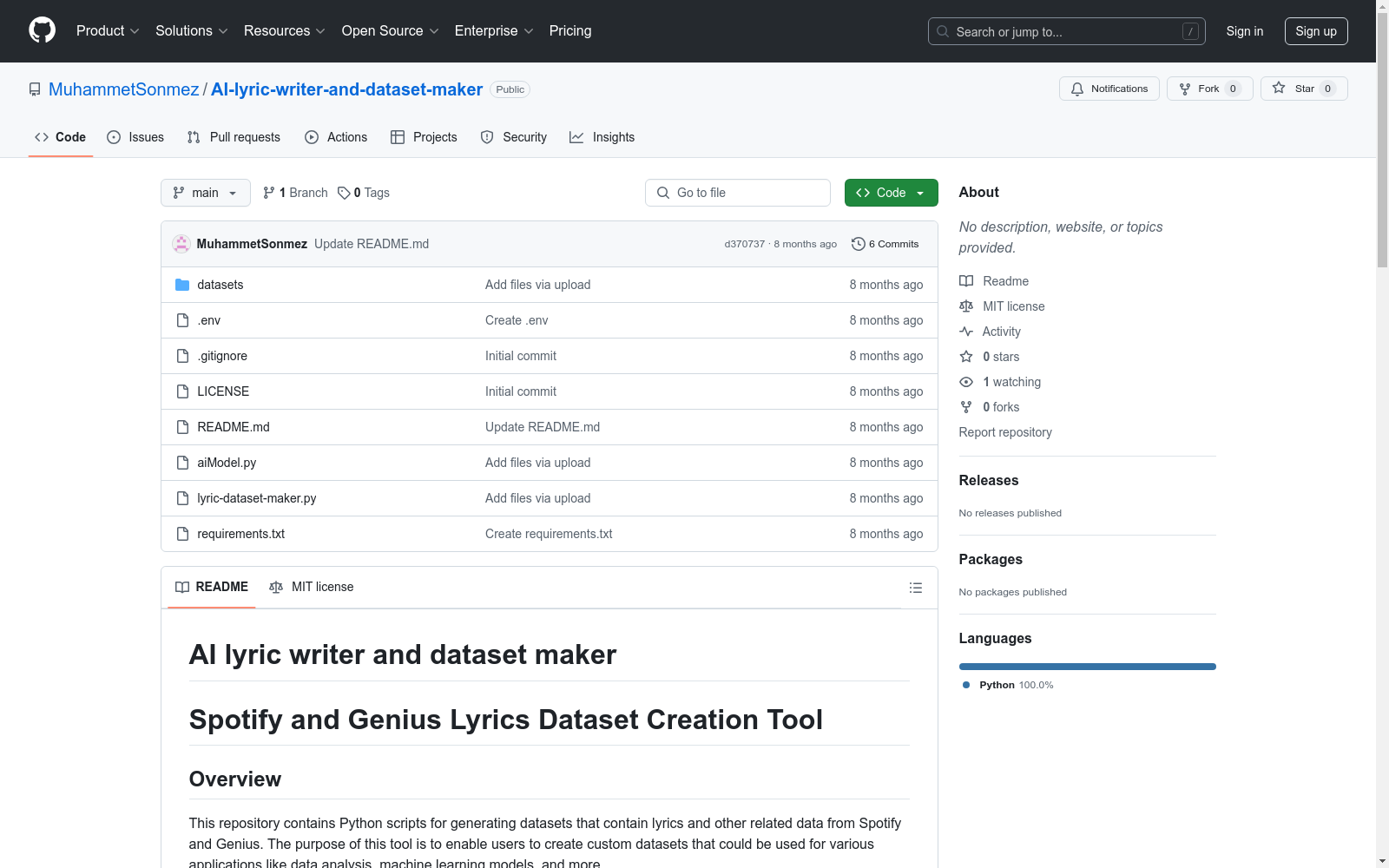Open the Releases section heading link
1389x868 pixels.
(x=989, y=480)
